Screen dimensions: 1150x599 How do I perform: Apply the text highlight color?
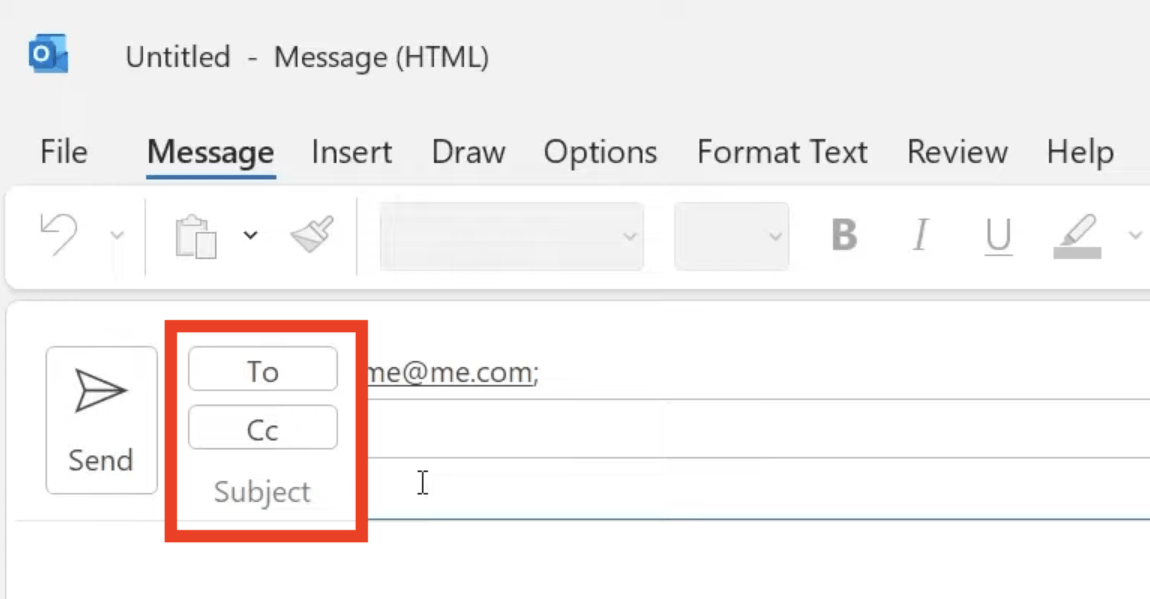point(1077,236)
